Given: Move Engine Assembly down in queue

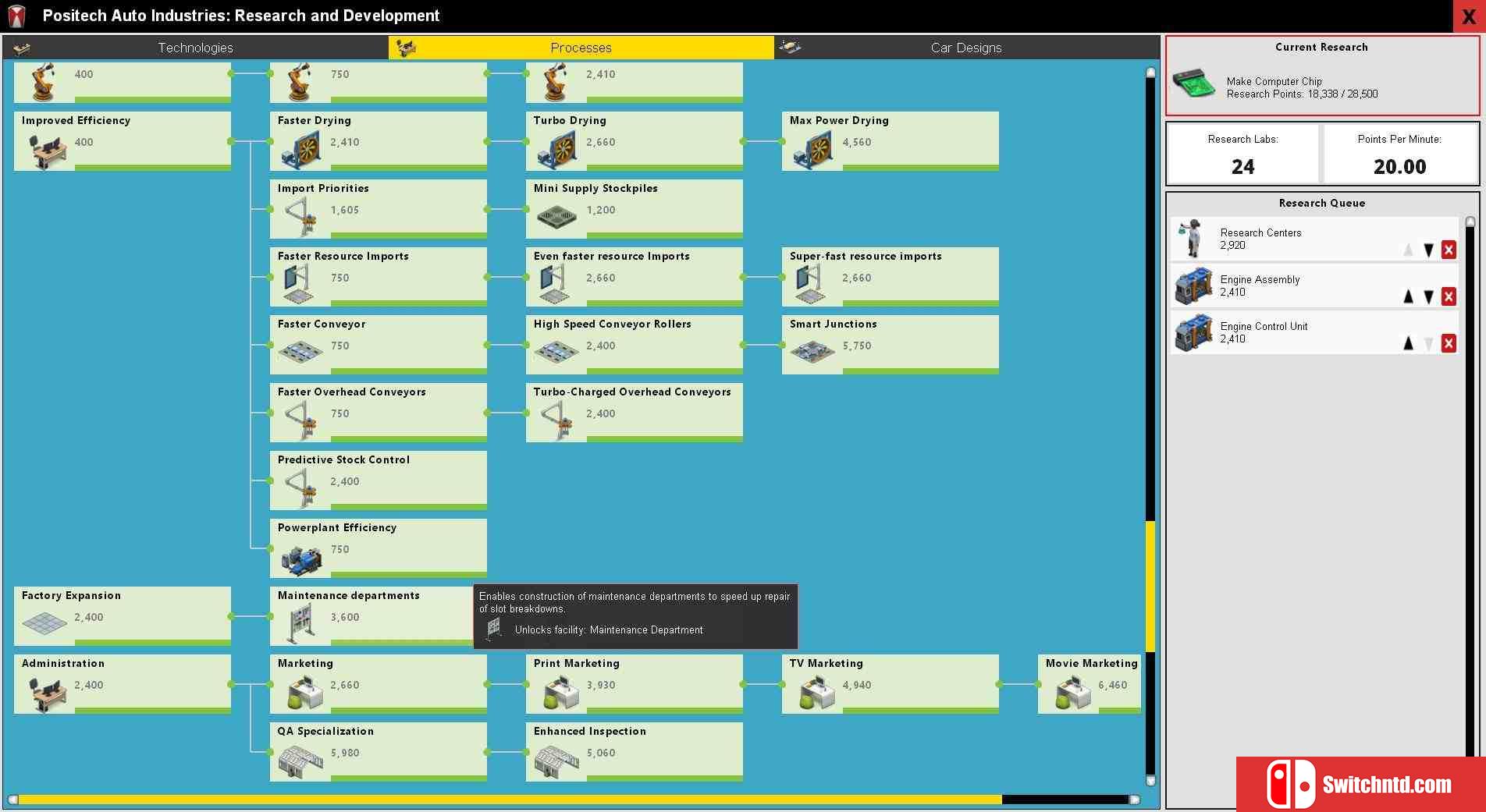Looking at the screenshot, I should click(1429, 297).
